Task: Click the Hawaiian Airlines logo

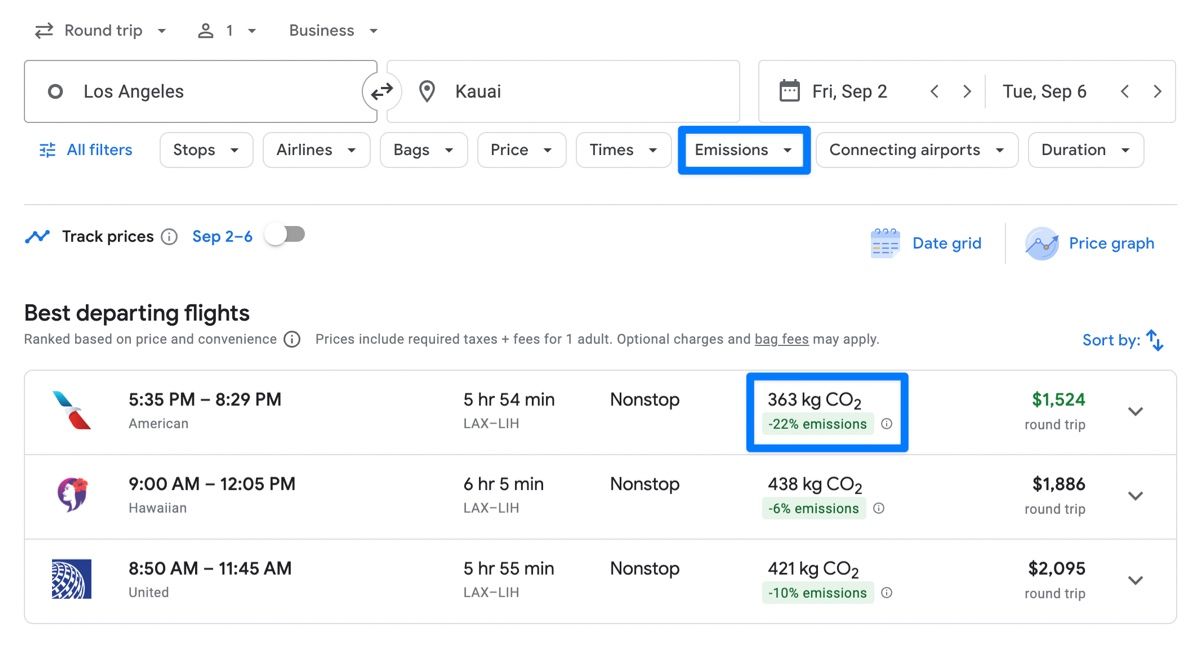Action: pyautogui.click(x=71, y=495)
